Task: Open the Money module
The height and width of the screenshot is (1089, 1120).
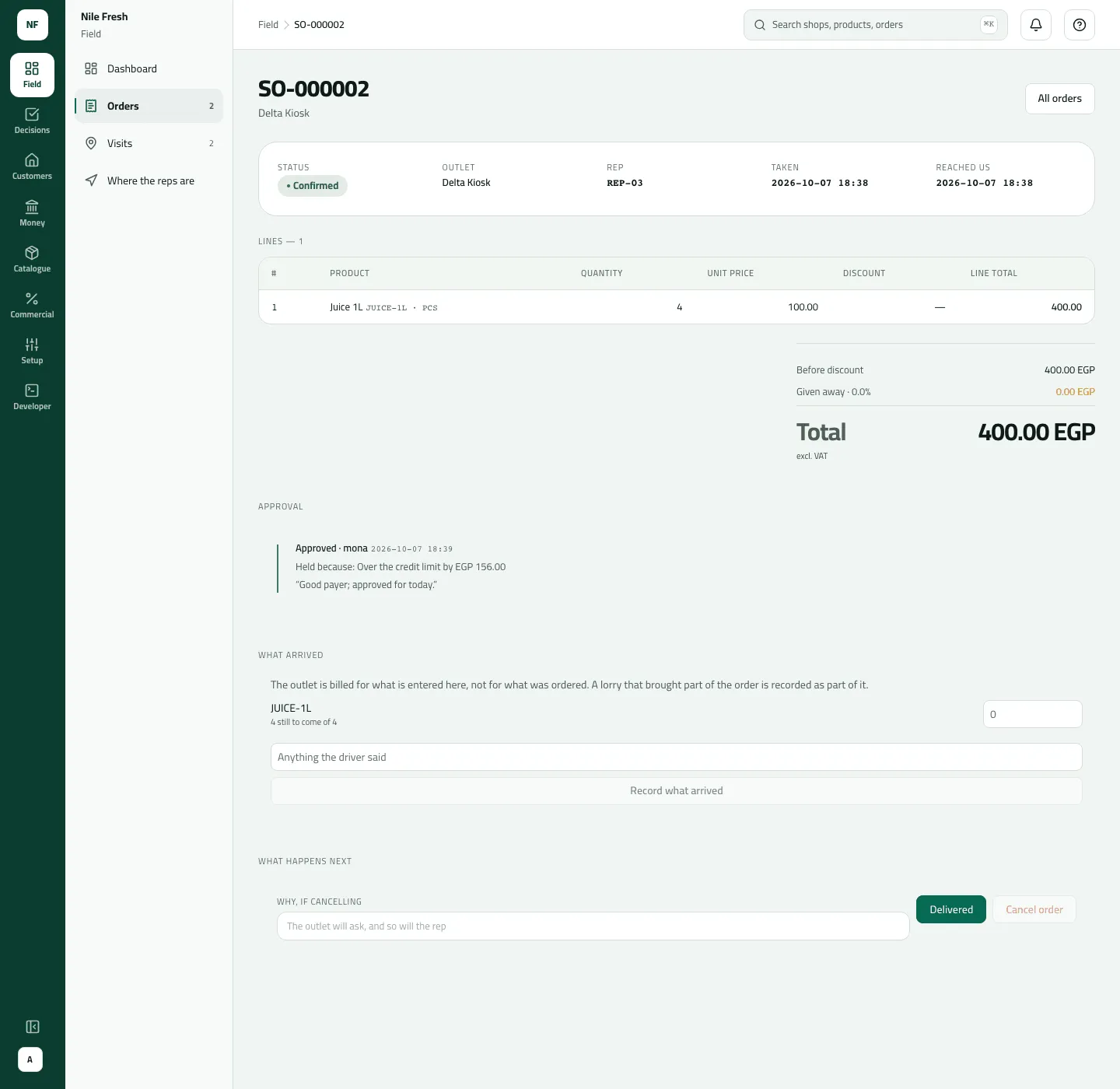Action: (32, 213)
